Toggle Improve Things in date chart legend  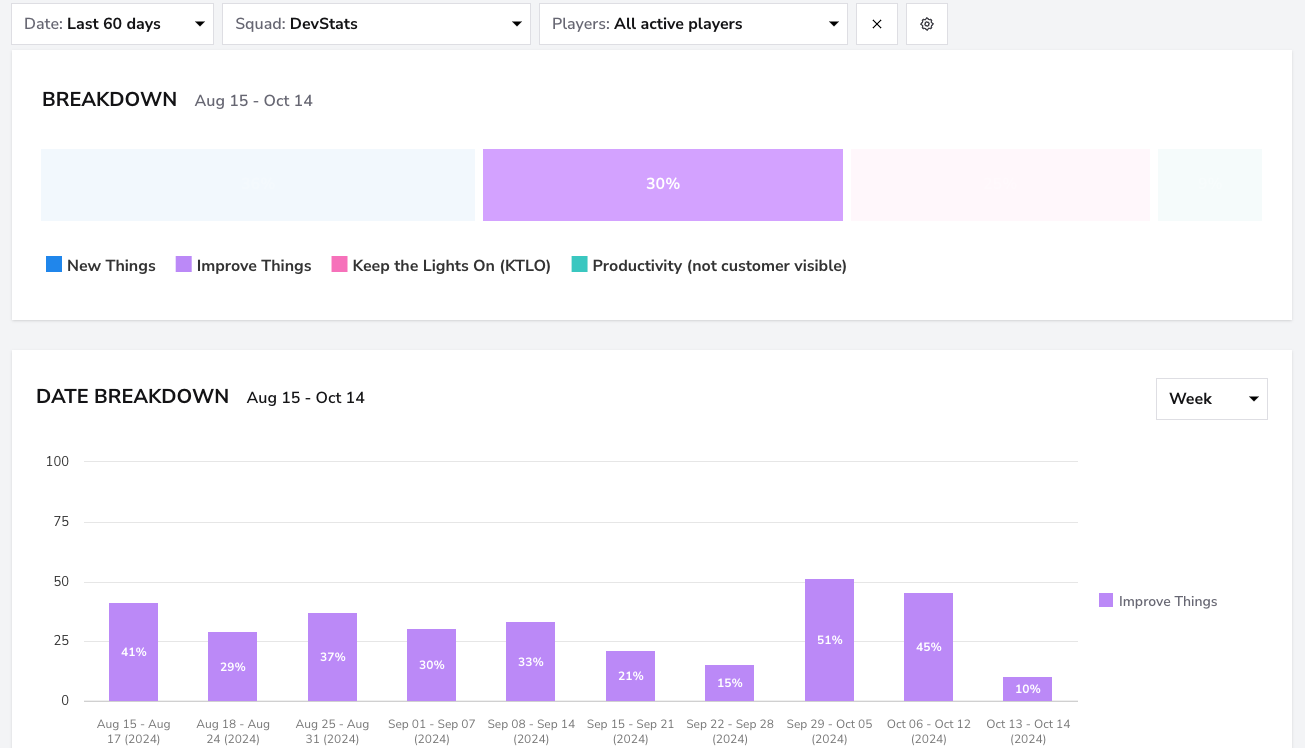1158,601
